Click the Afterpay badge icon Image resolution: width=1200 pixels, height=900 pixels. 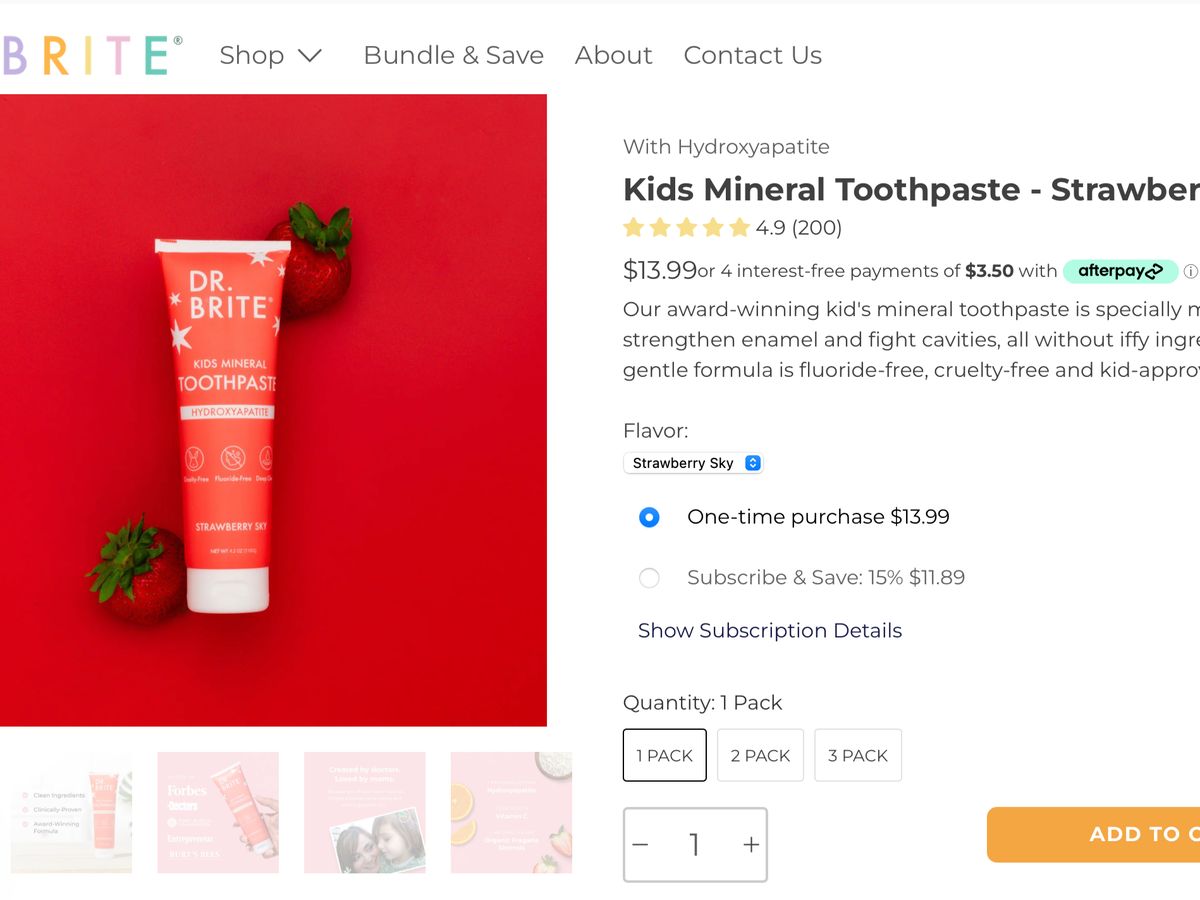tap(1120, 271)
